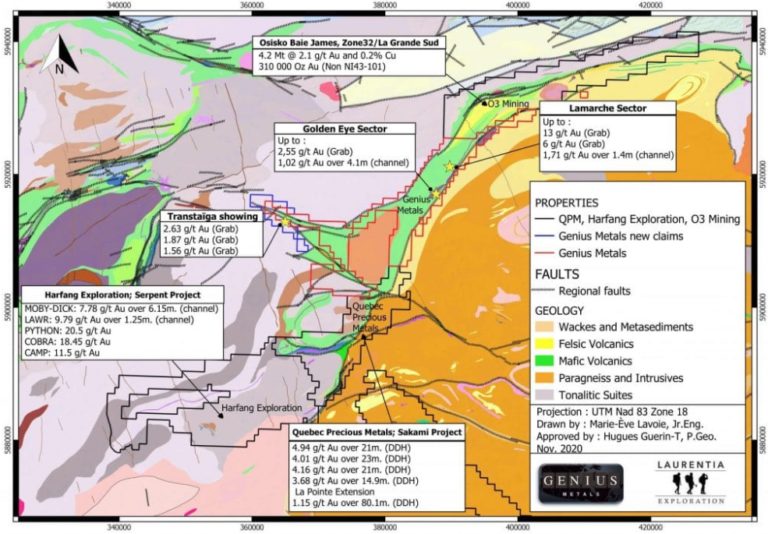Click 'Projection : UTM Nad 83 Zone 18' text
The image size is (768, 534).
click(x=612, y=412)
